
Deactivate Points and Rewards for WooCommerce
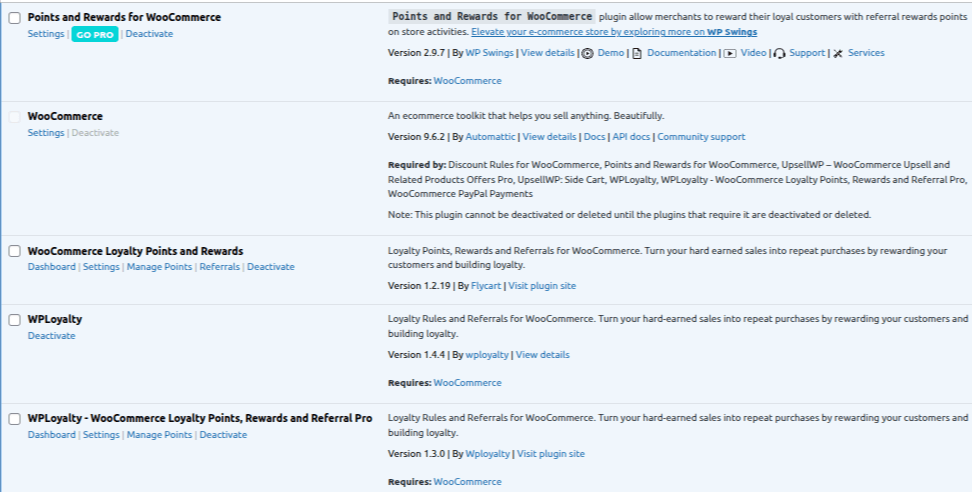coord(149,34)
